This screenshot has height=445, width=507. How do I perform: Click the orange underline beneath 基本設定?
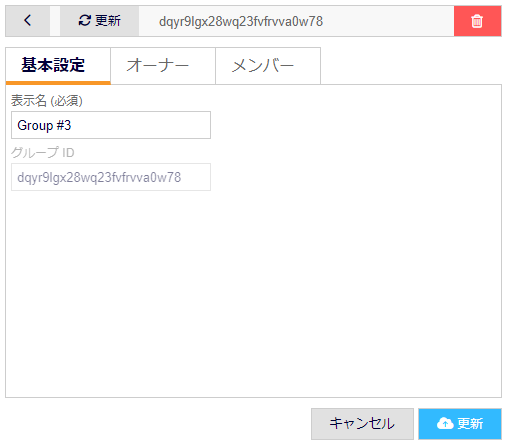point(58,83)
